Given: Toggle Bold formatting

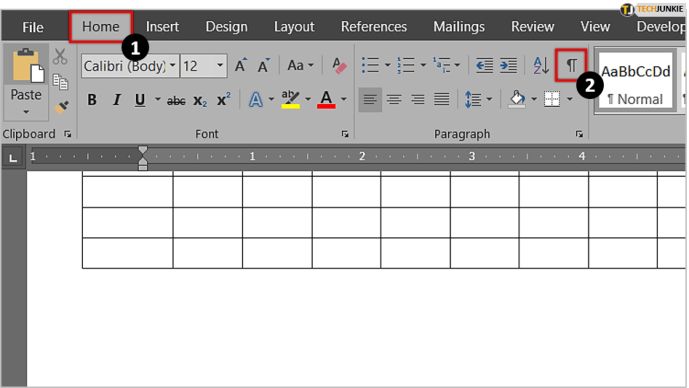Looking at the screenshot, I should coord(92,100).
